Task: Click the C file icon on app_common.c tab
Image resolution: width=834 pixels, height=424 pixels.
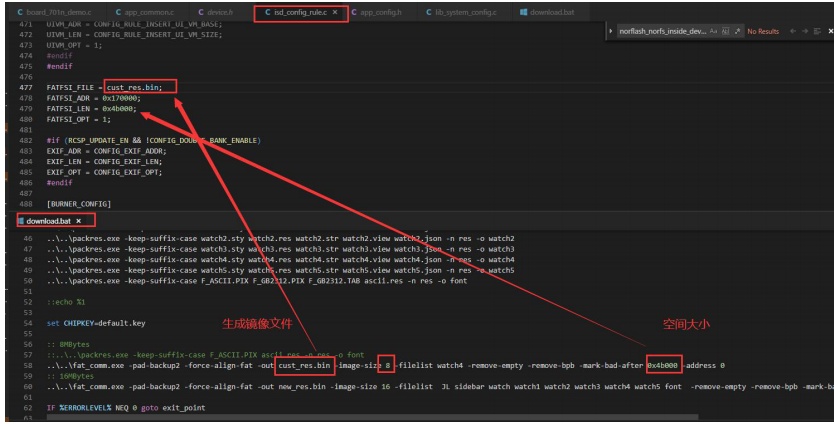Action: click(118, 12)
